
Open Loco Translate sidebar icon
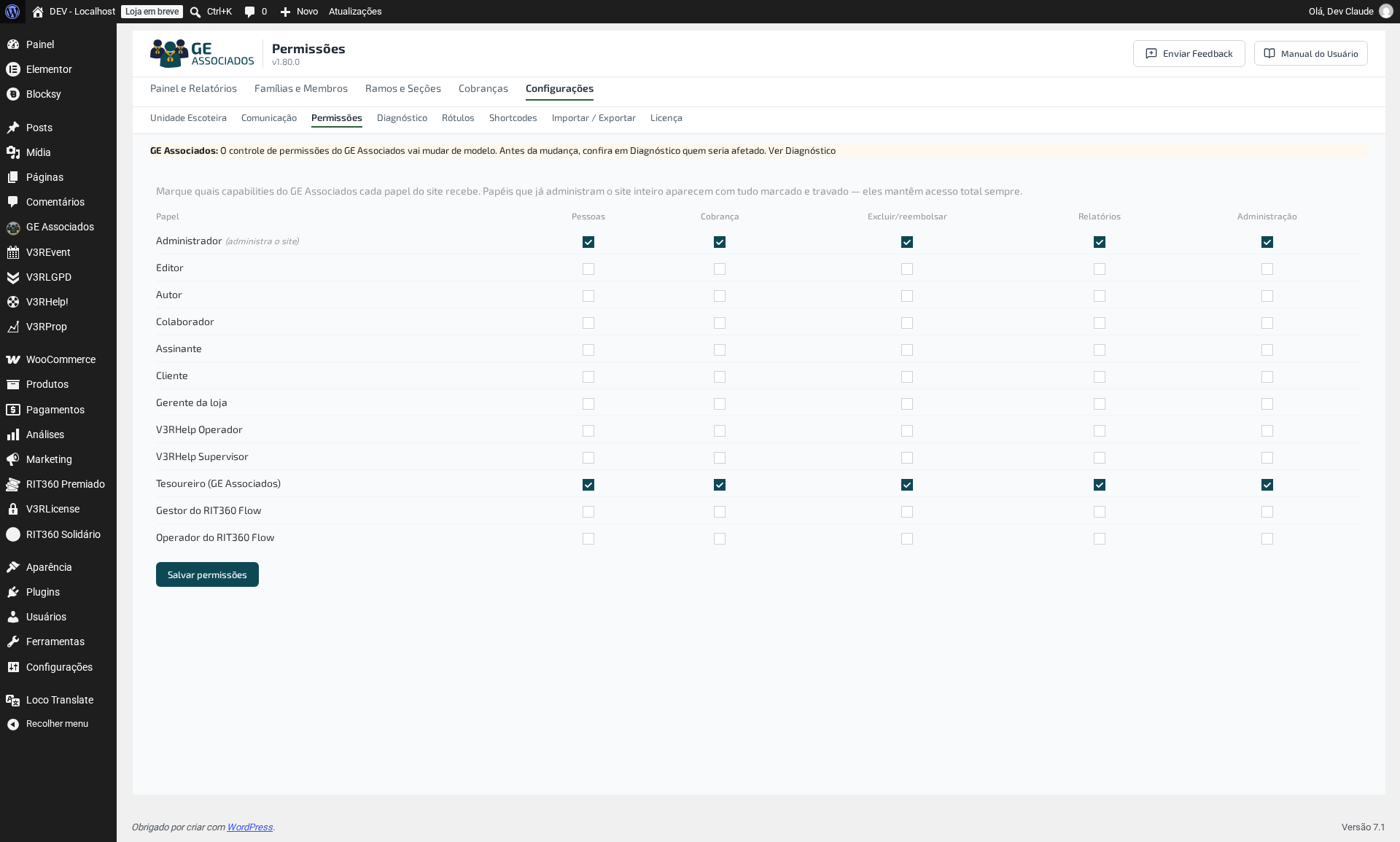pyautogui.click(x=13, y=700)
